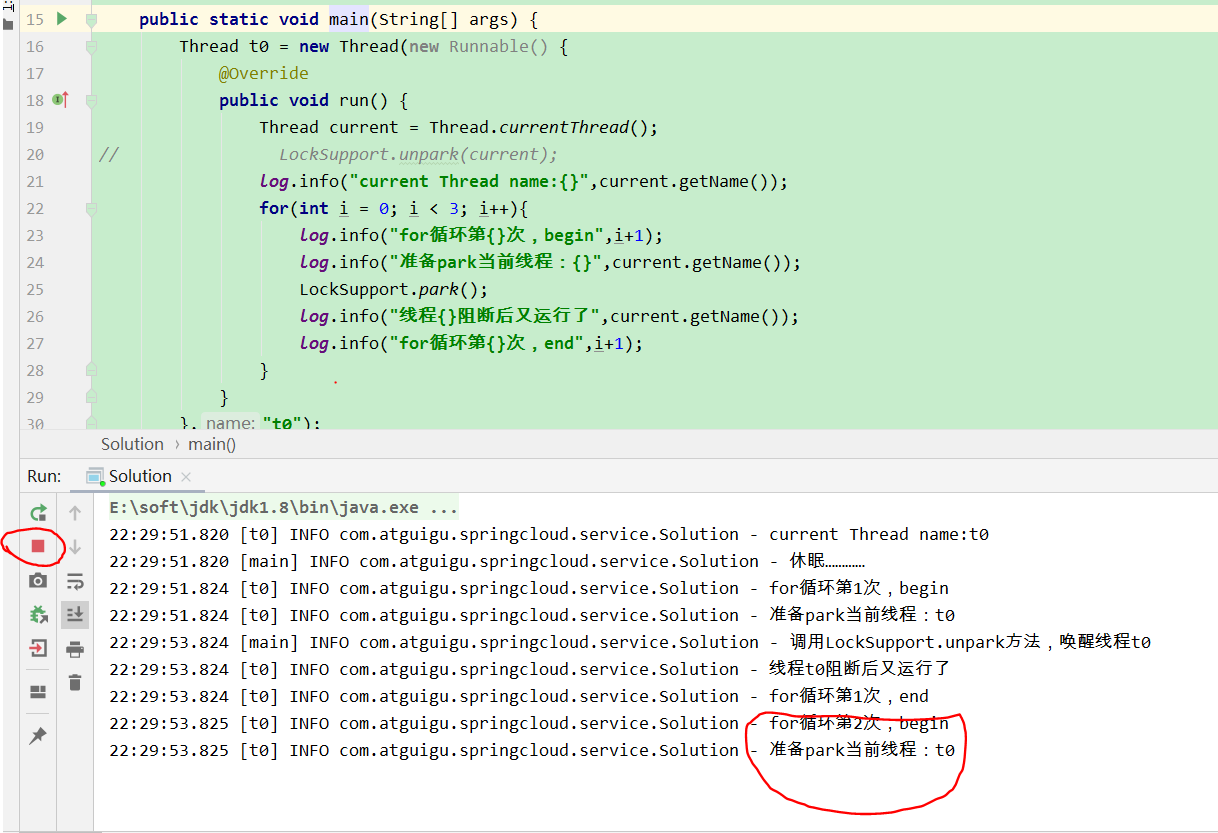This screenshot has width=1218, height=833.
Task: Collapse the for loop fold on line 22
Action: click(x=90, y=208)
